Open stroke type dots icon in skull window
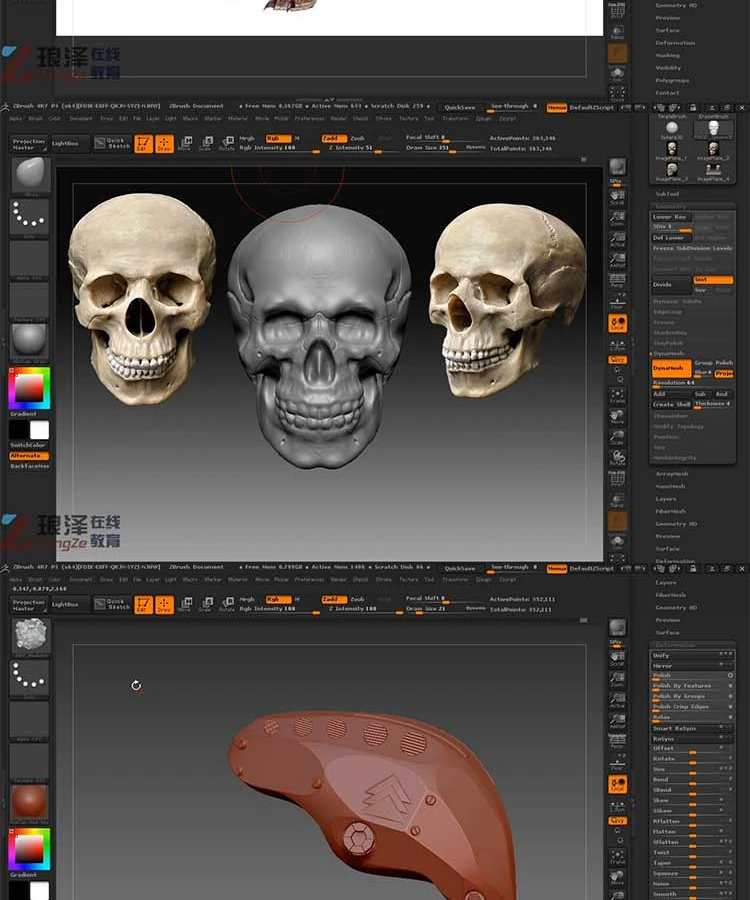This screenshot has width=750, height=900. pyautogui.click(x=30, y=216)
